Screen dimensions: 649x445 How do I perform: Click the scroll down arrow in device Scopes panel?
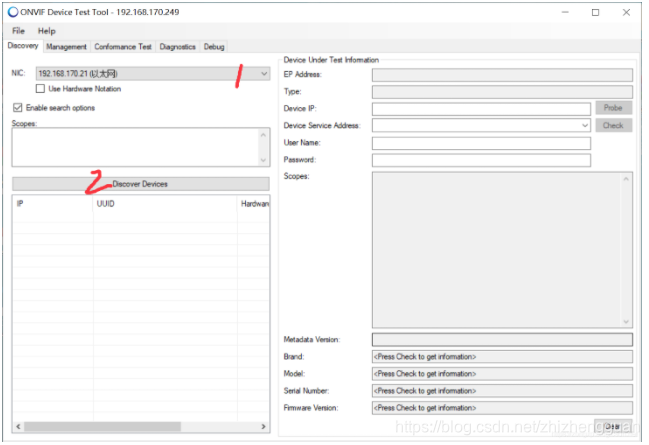pyautogui.click(x=626, y=322)
